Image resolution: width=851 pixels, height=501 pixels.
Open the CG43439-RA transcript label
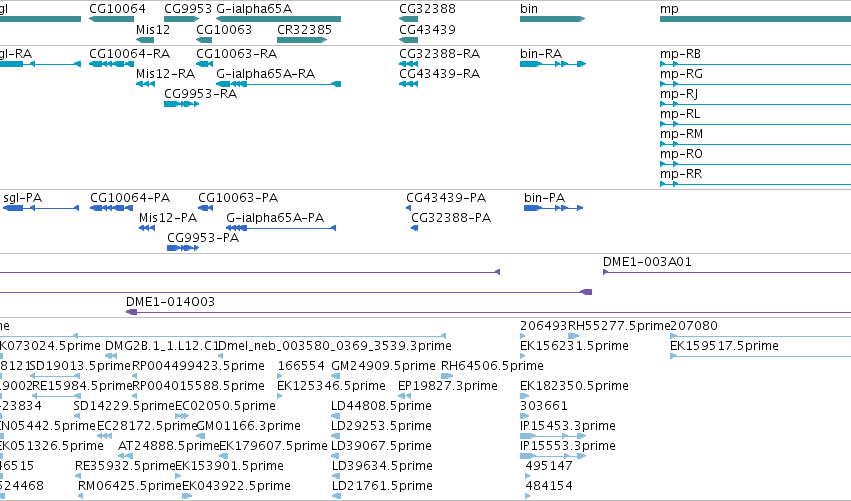[440, 73]
